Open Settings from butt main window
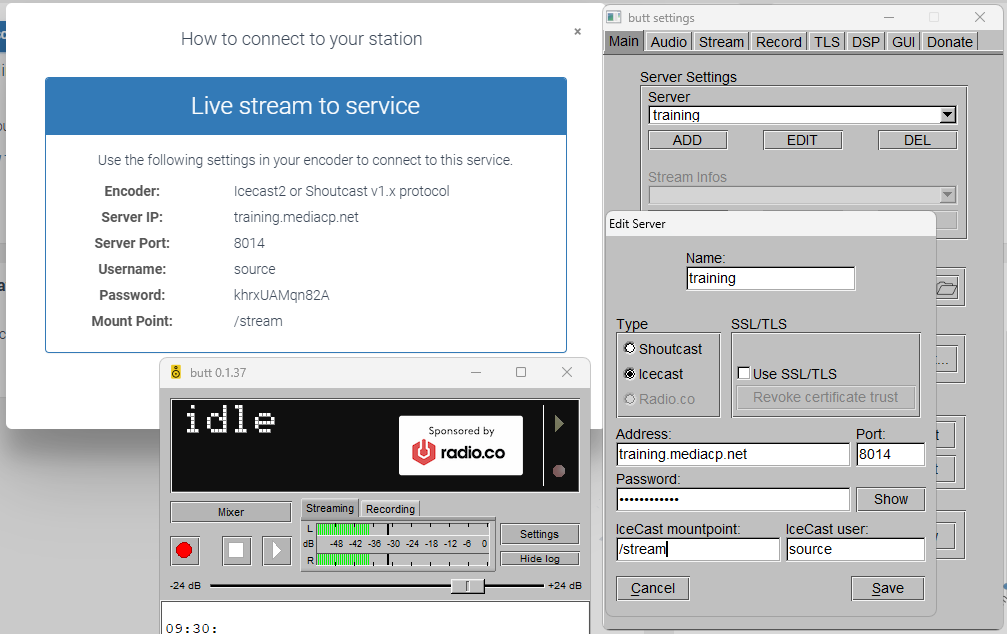 pos(539,534)
